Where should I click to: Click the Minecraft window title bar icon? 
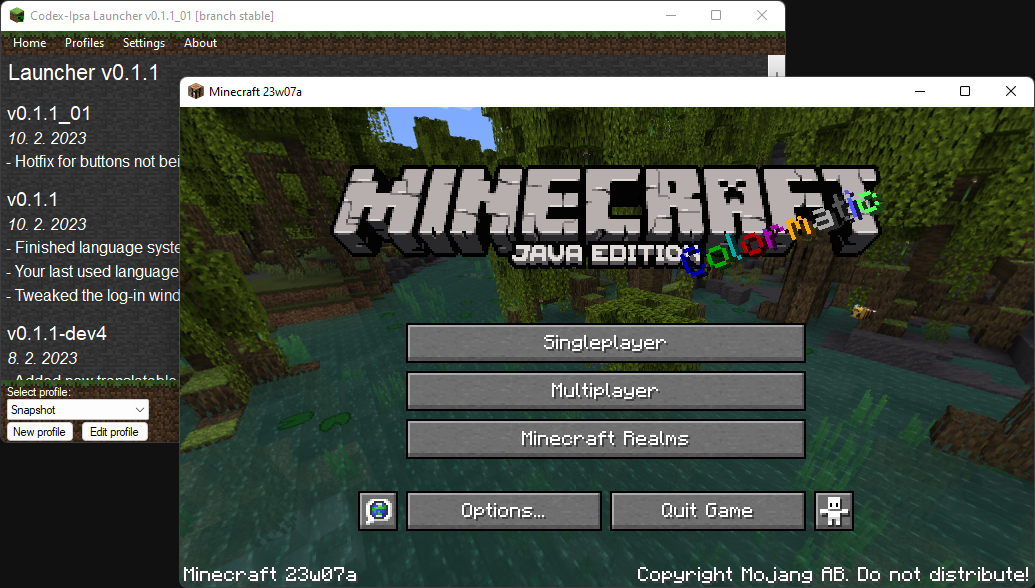tap(196, 91)
